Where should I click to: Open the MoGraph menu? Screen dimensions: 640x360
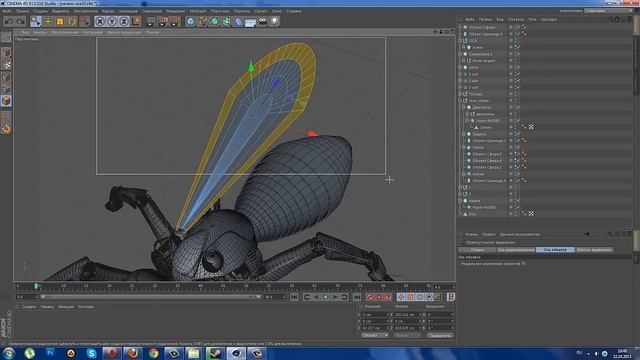[198, 11]
